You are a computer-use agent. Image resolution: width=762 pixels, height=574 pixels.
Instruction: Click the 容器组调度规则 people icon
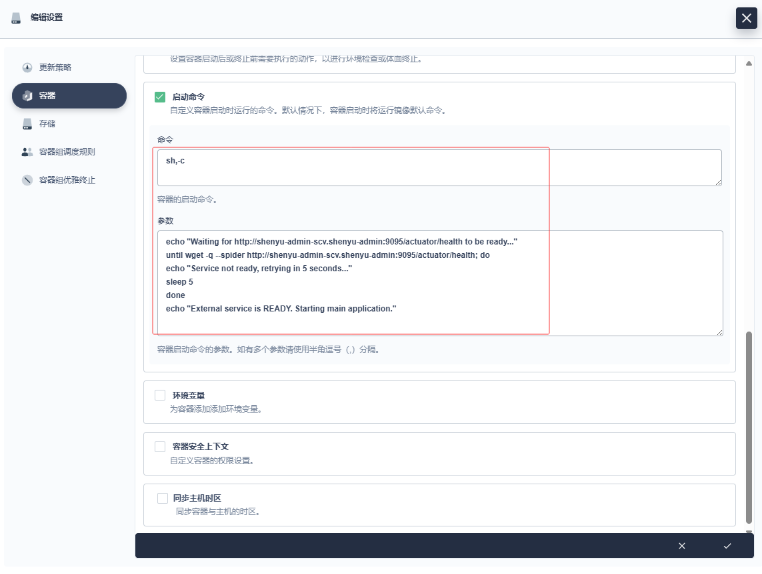(x=28, y=152)
